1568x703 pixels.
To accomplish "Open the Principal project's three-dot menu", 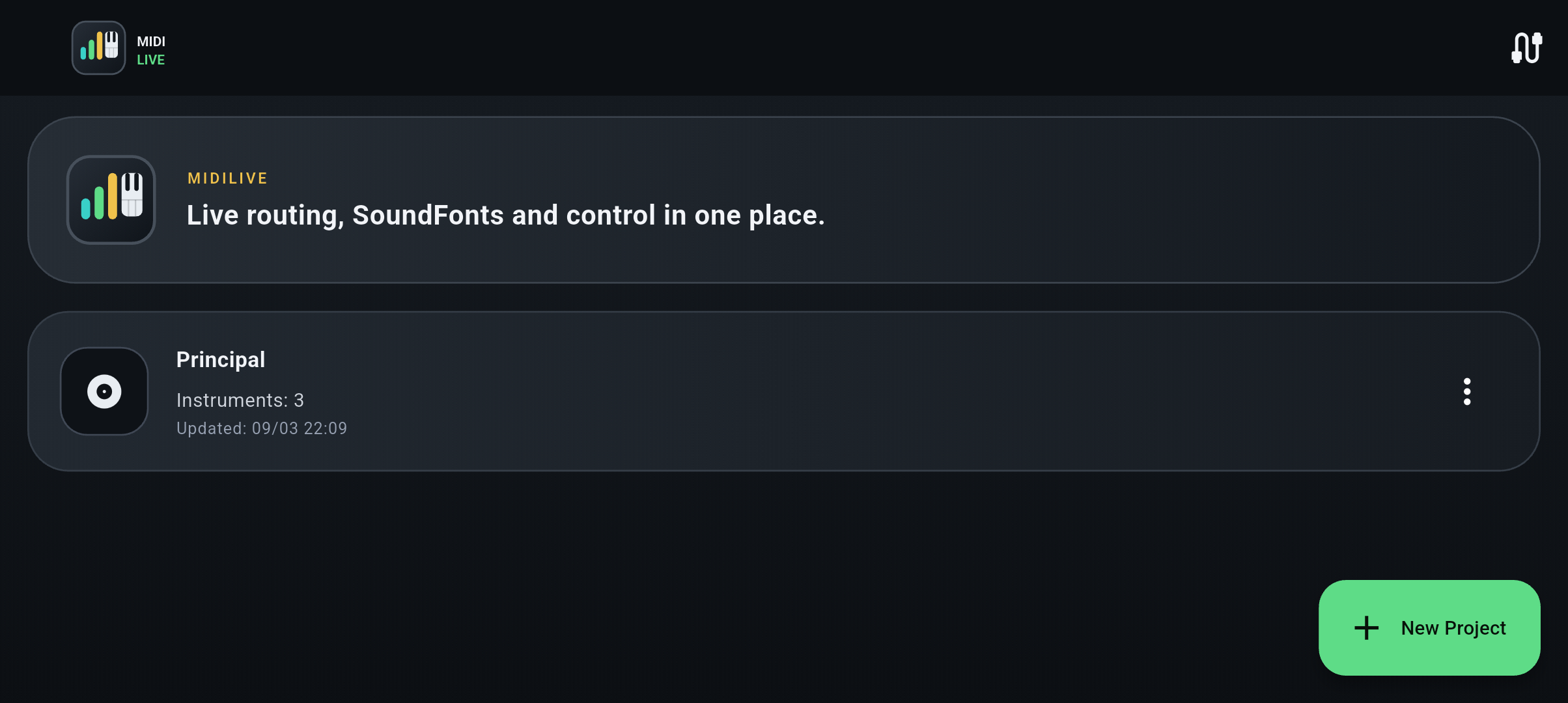I will coord(1466,391).
